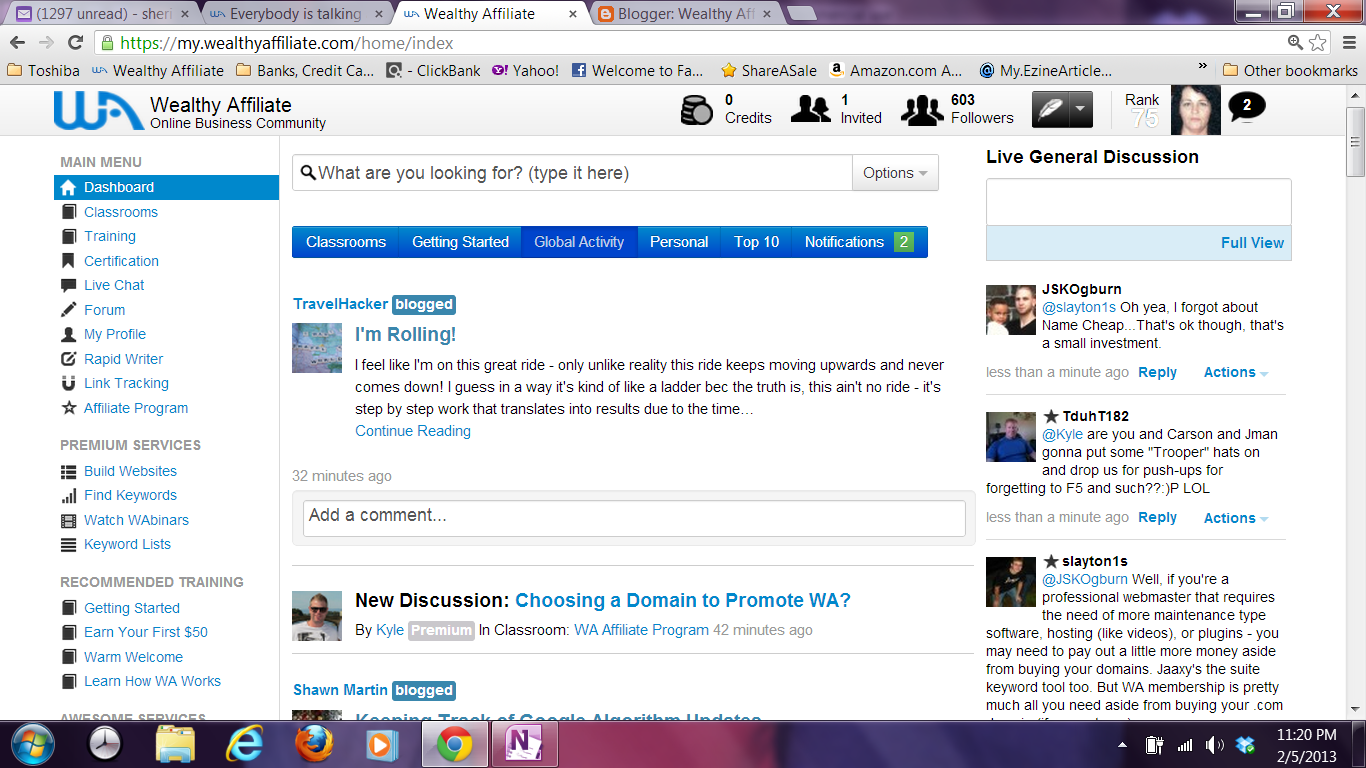Open the Personal tab
Image resolution: width=1366 pixels, height=768 pixels.
[x=679, y=242]
